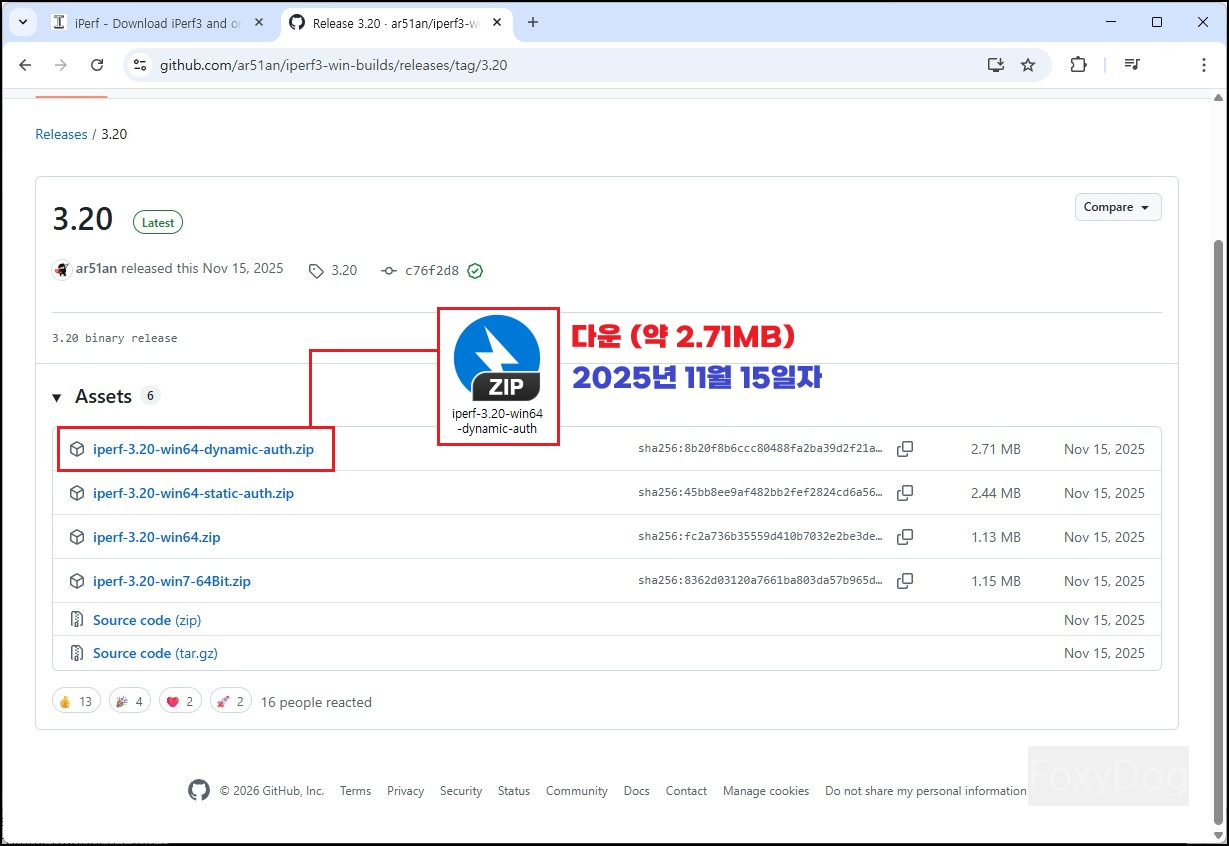Viewport: 1229px width, 846px height.
Task: Toggle the party popper reaction
Action: click(x=129, y=702)
